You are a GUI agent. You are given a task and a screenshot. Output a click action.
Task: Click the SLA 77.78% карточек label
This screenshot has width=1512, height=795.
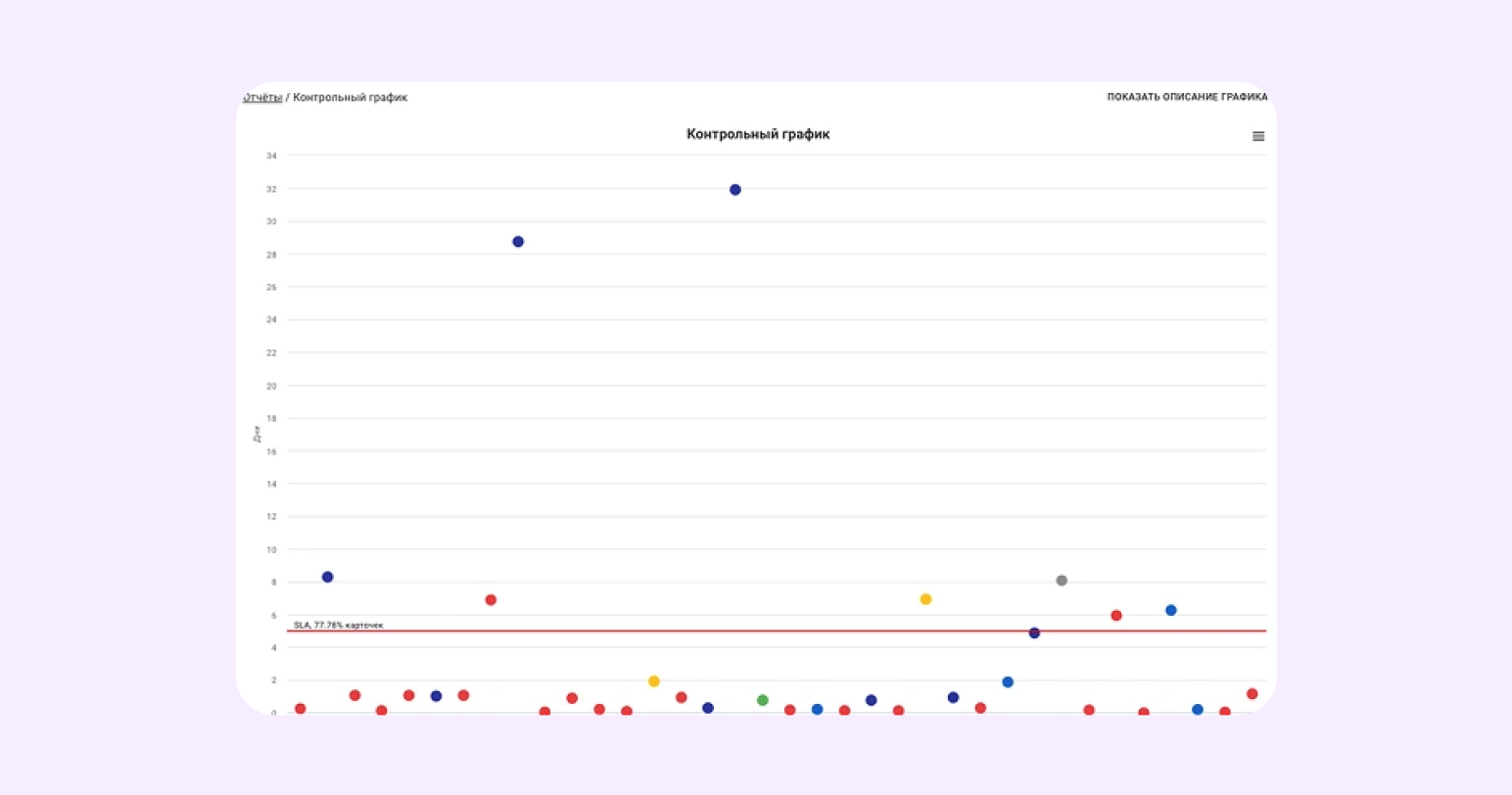pos(339,625)
